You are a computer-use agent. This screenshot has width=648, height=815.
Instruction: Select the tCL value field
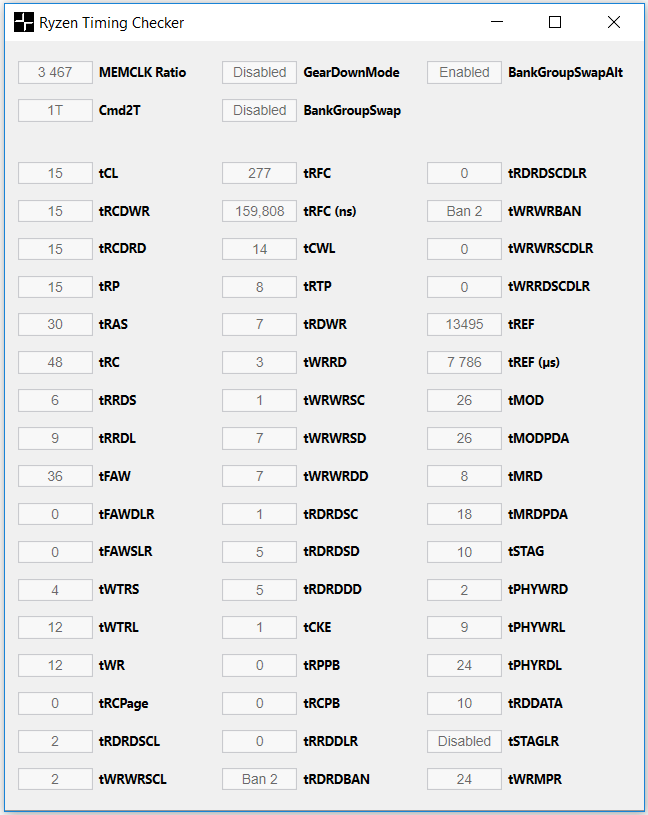[x=56, y=173]
